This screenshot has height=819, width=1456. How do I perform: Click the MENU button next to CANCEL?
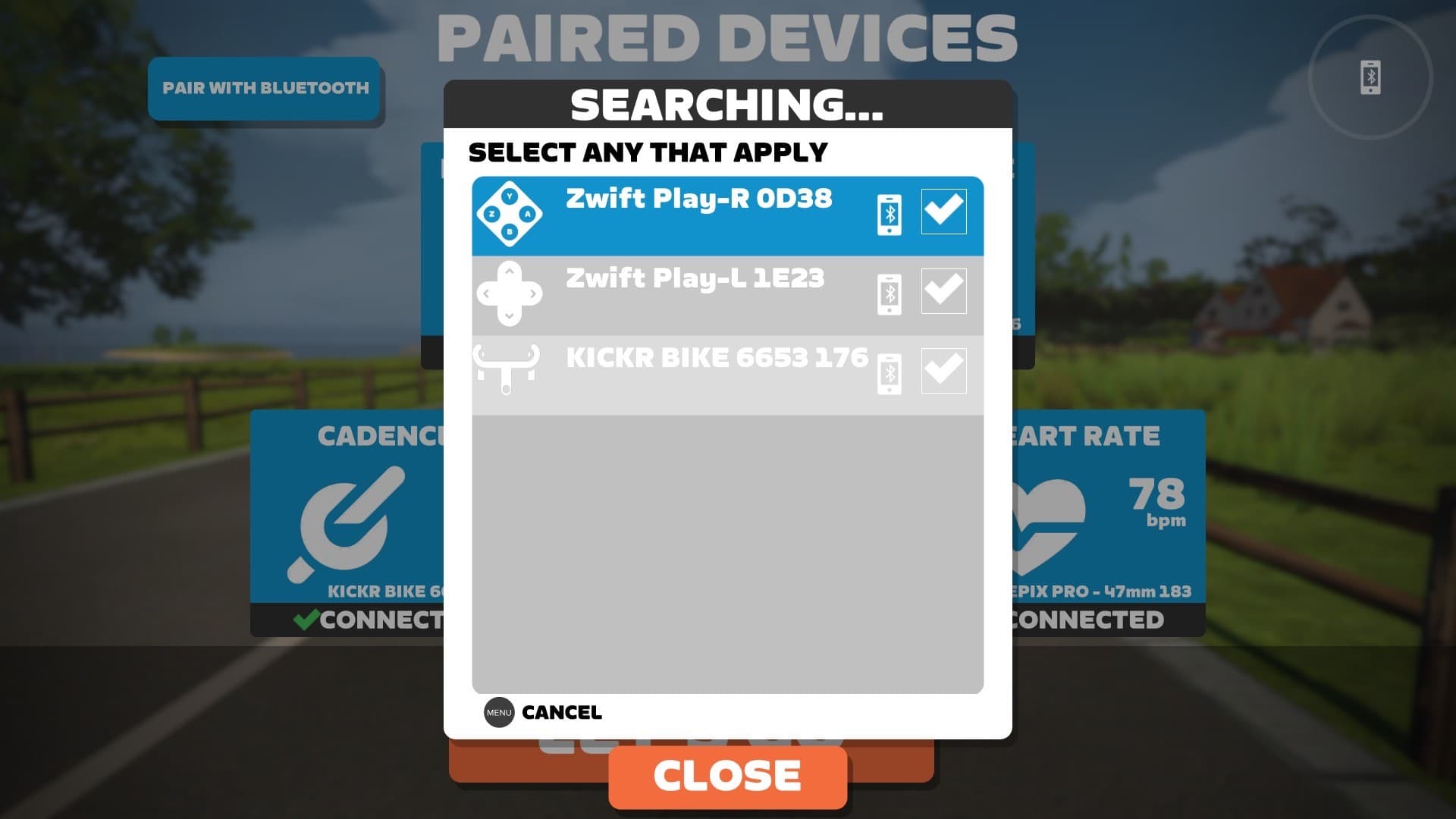497,712
